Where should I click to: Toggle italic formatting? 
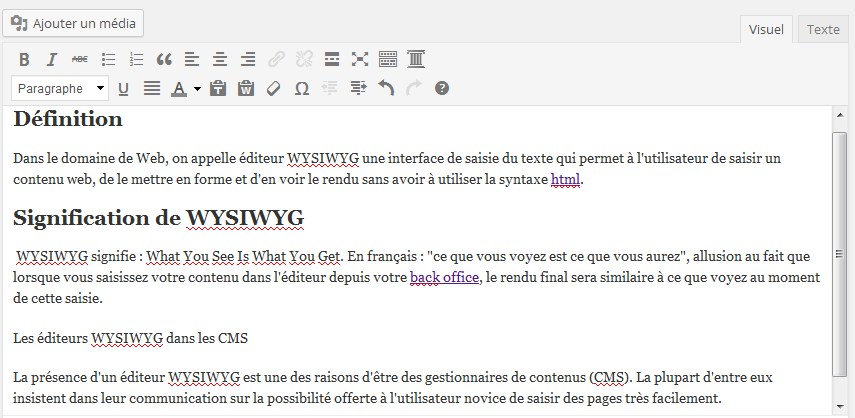click(x=52, y=59)
